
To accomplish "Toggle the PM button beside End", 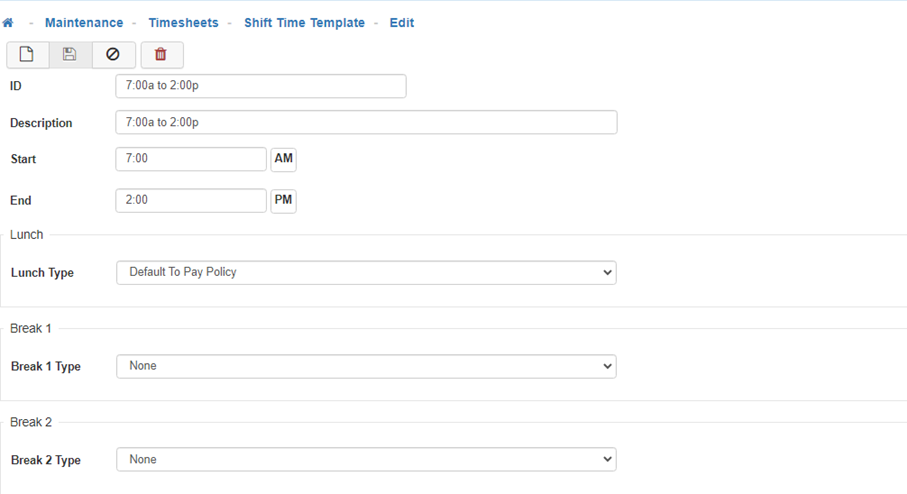I will point(283,200).
